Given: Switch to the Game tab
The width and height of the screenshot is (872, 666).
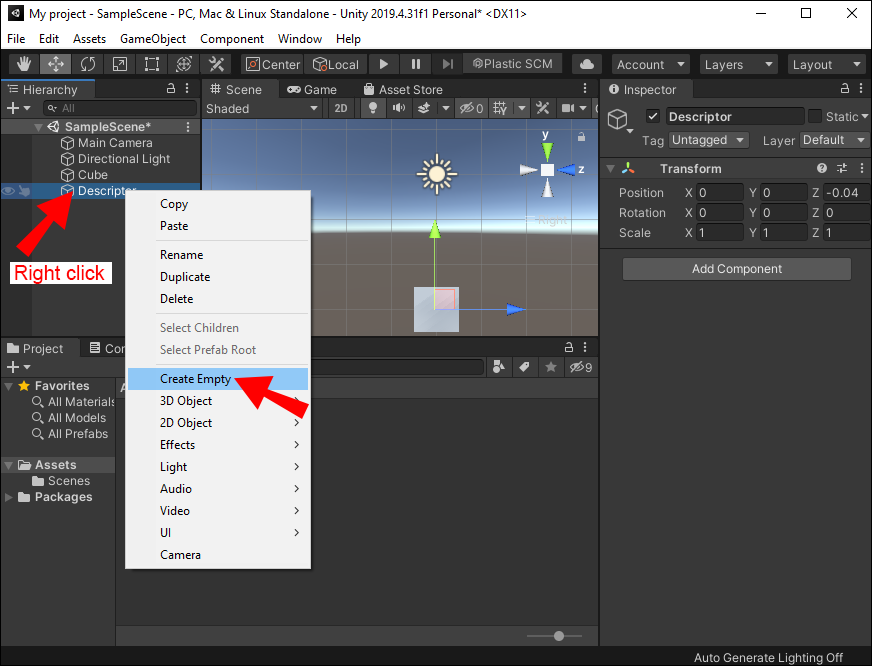Looking at the screenshot, I should (x=312, y=90).
